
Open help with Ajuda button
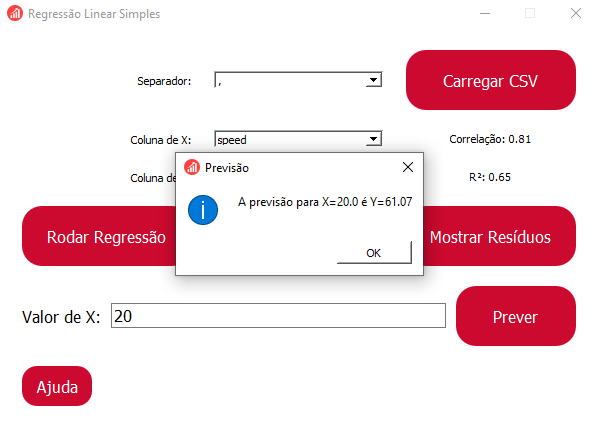[57, 386]
